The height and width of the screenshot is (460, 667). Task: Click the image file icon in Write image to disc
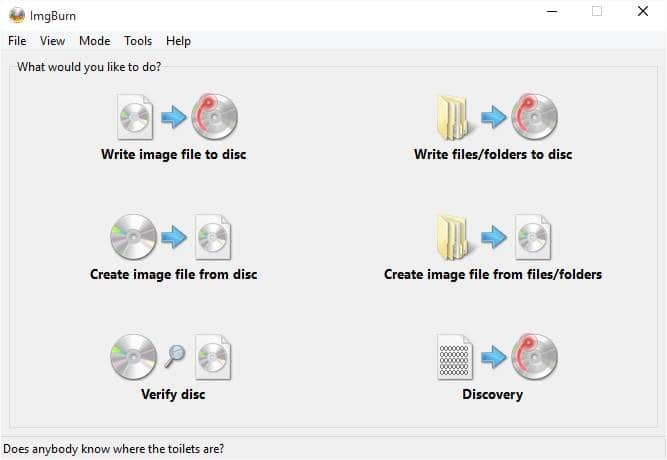click(x=135, y=117)
